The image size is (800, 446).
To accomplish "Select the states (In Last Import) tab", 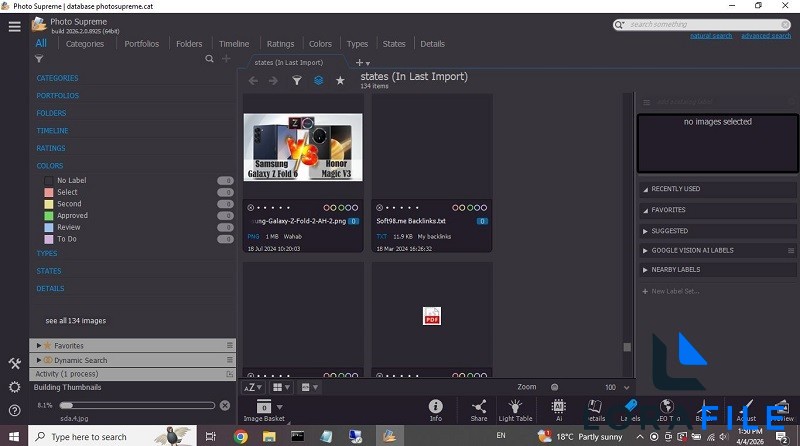I will [x=289, y=62].
